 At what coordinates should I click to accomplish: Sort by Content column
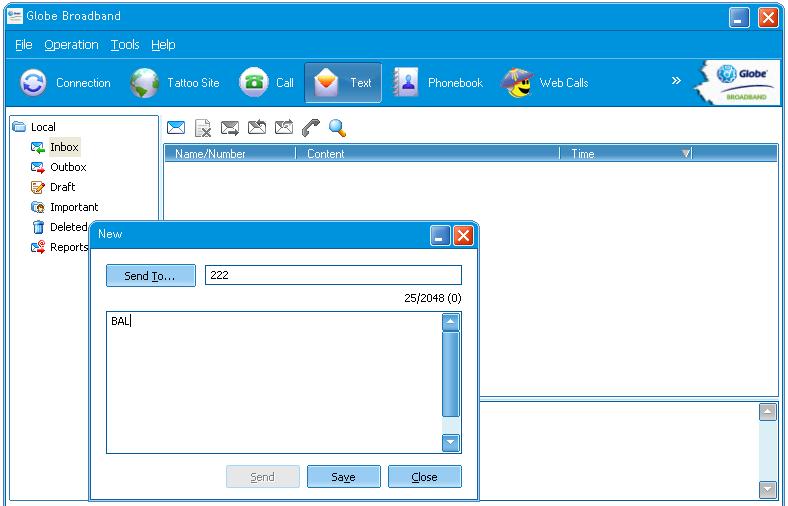point(428,154)
